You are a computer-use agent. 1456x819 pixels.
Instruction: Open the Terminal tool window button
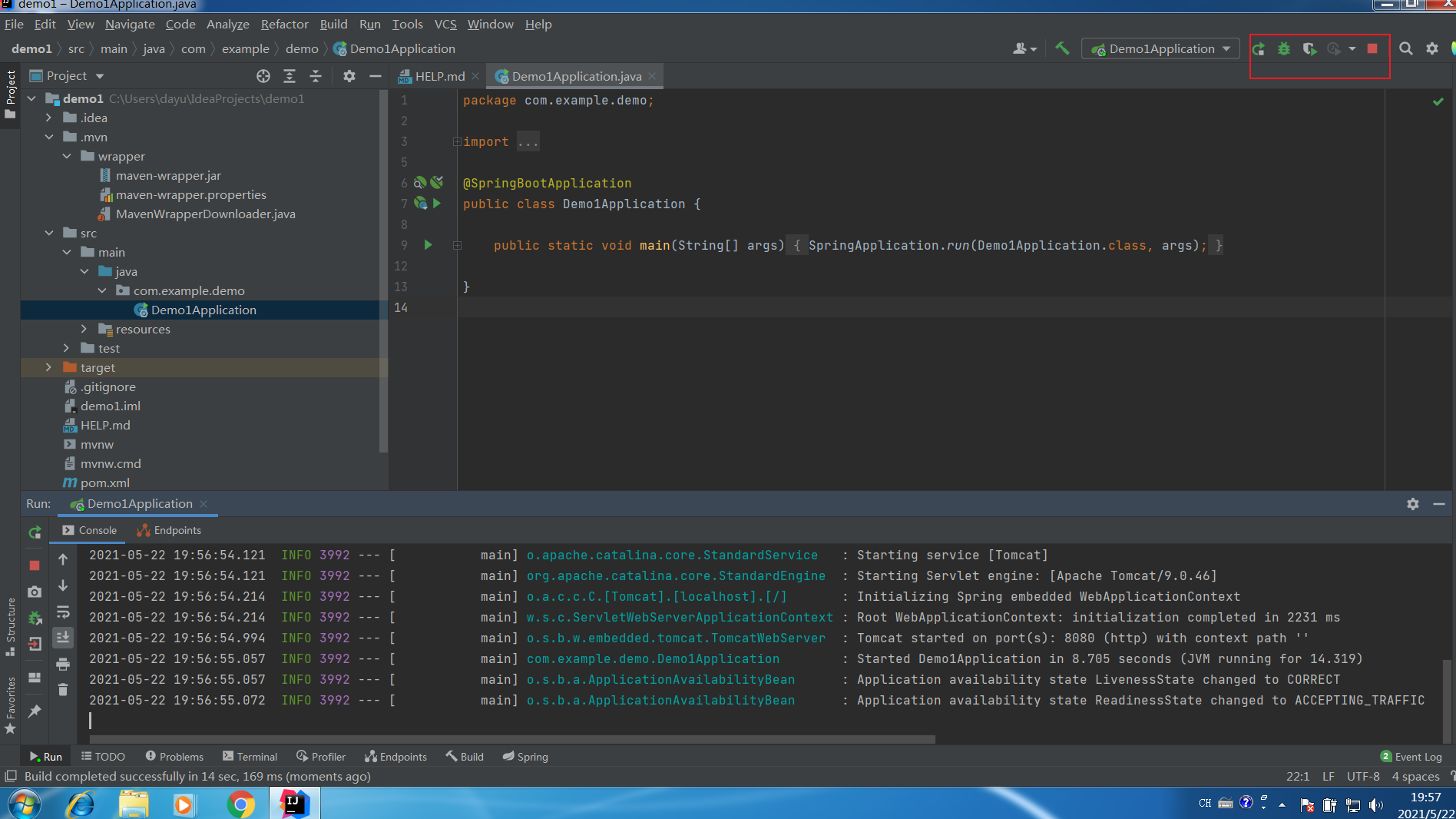pyautogui.click(x=250, y=757)
